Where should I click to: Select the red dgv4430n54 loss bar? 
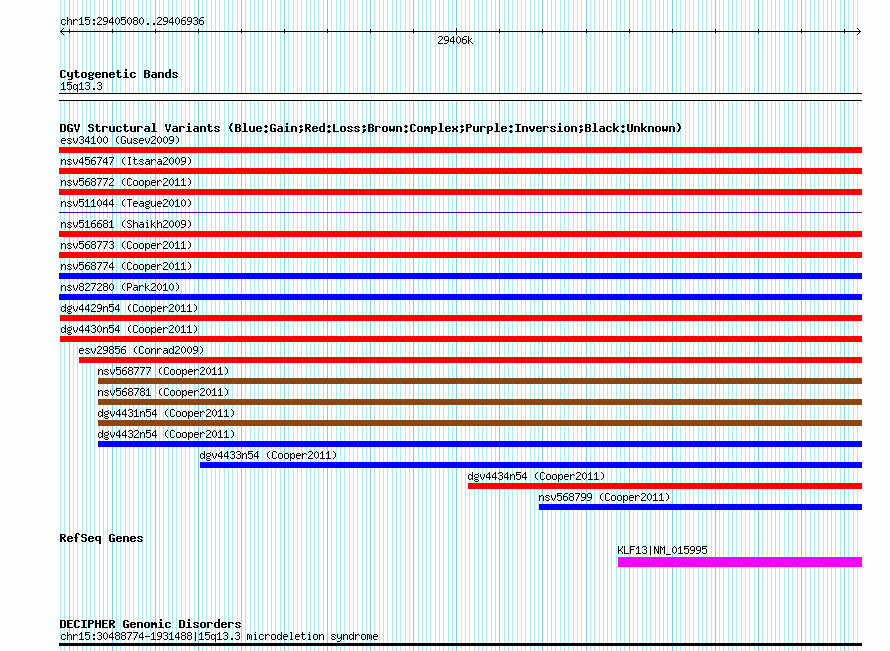460,339
